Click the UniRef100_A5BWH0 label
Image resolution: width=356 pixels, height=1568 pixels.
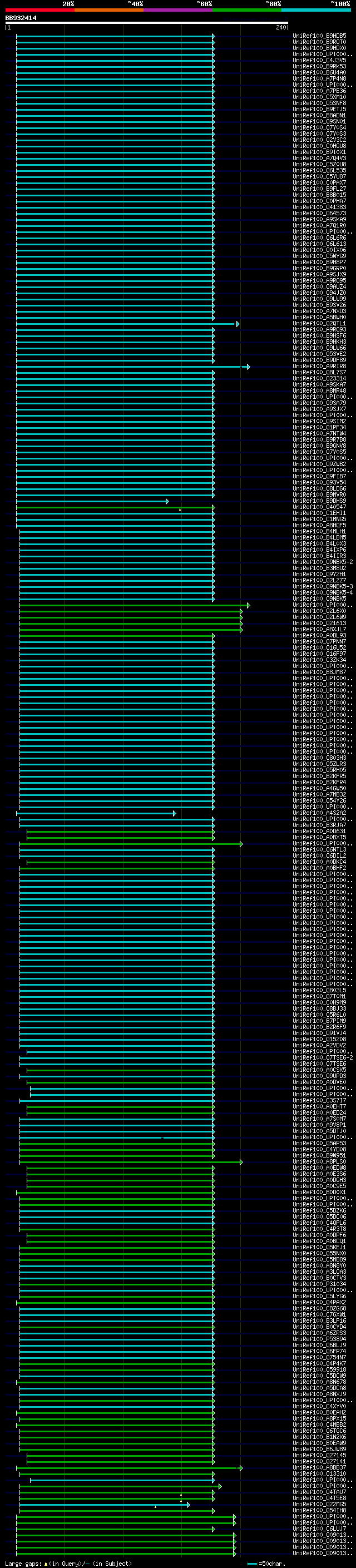[319, 317]
